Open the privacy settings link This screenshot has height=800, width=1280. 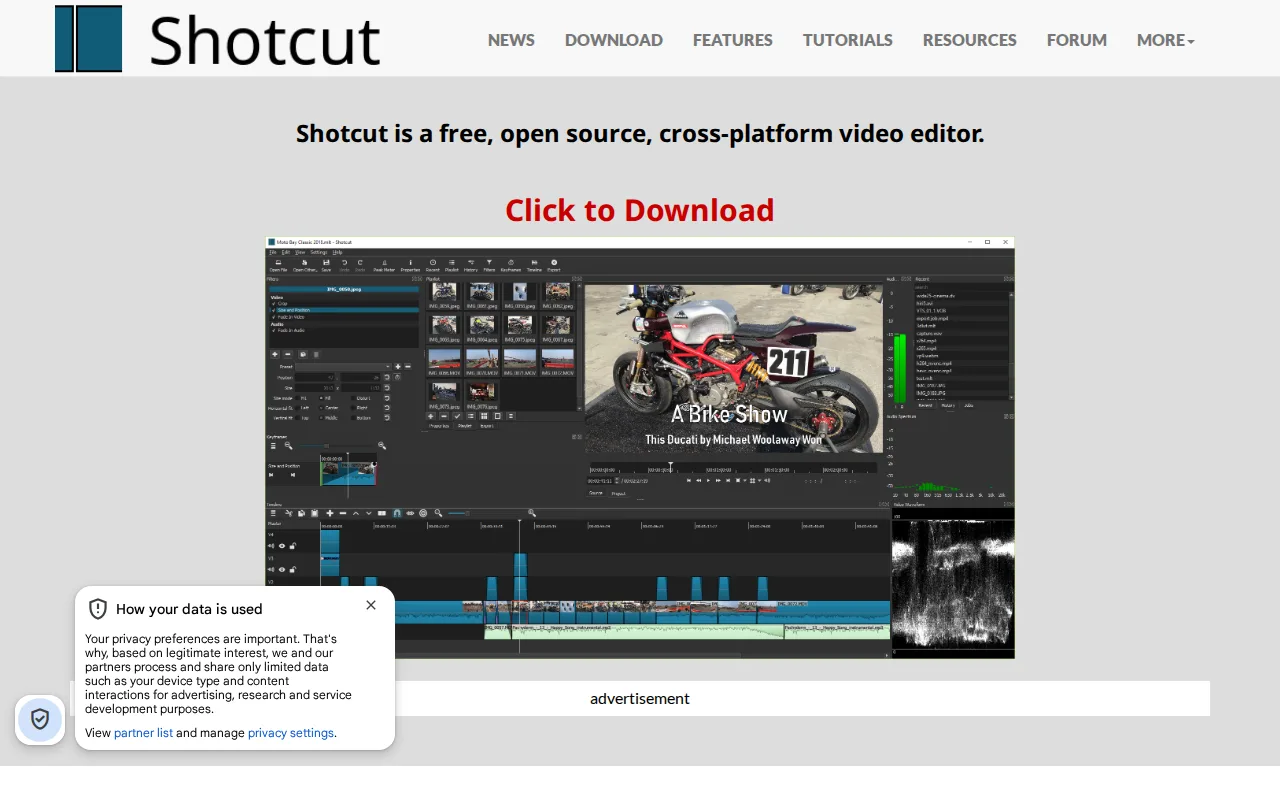tap(291, 733)
